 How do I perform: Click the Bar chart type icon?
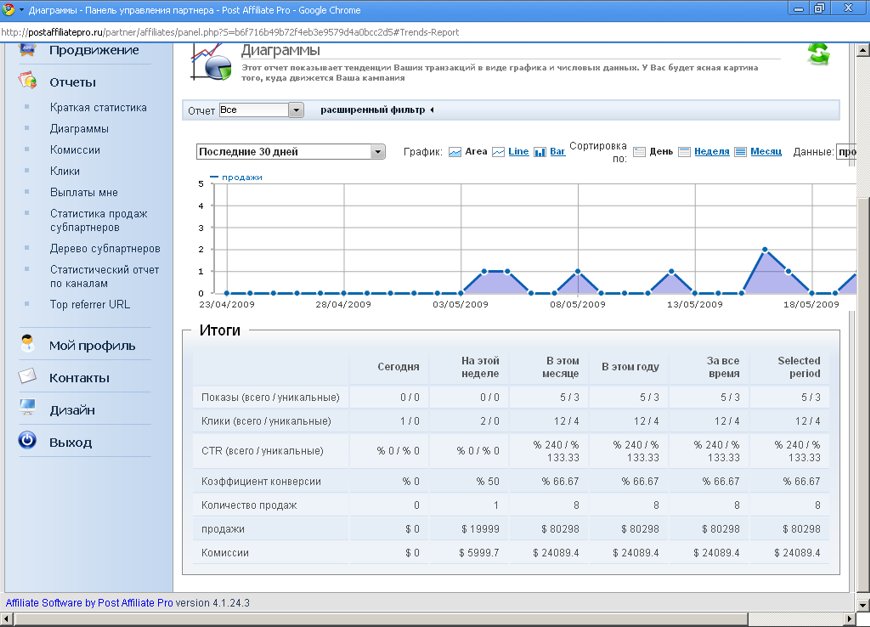(x=541, y=152)
